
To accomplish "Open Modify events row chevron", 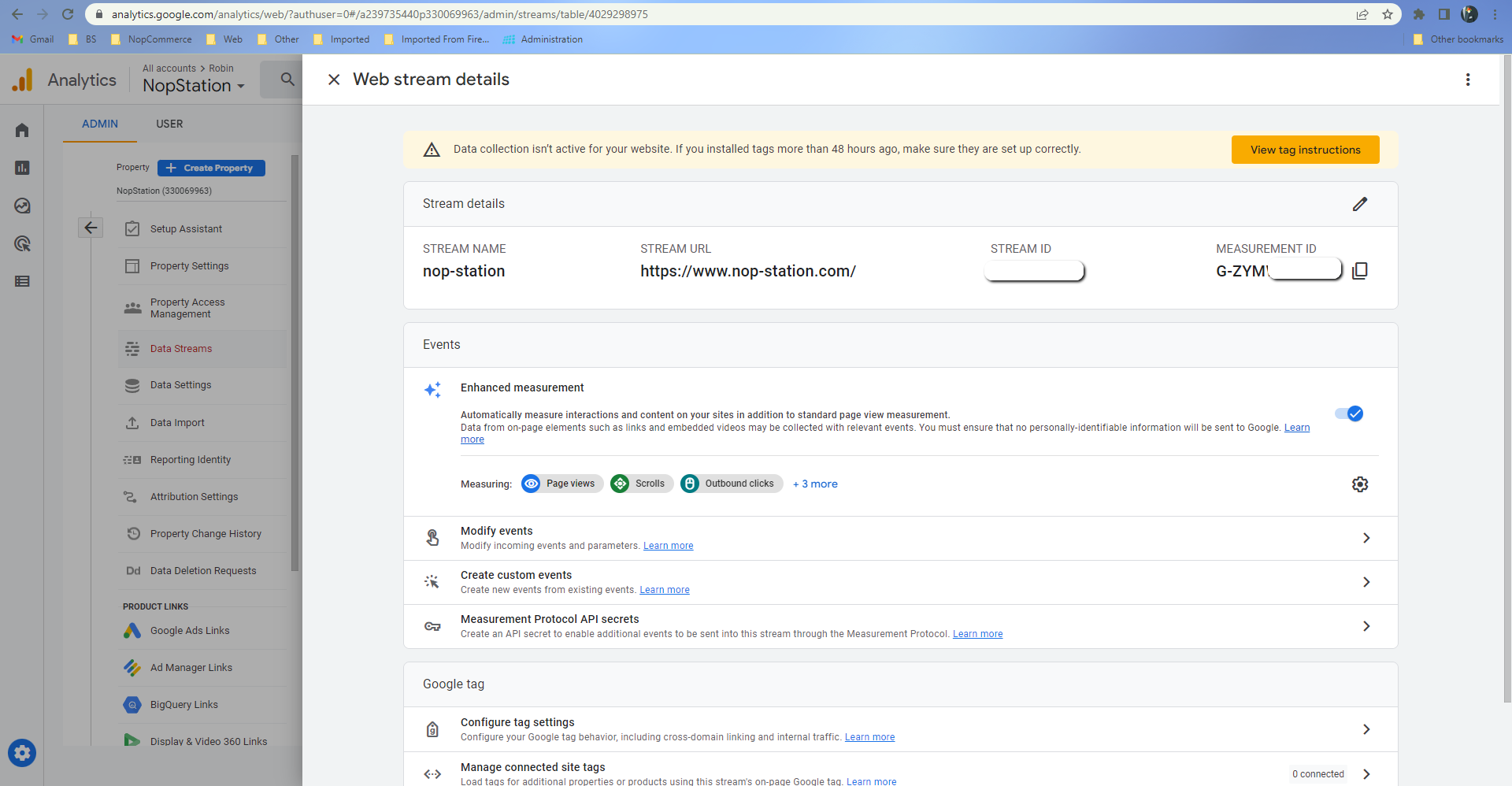I will point(1366,538).
